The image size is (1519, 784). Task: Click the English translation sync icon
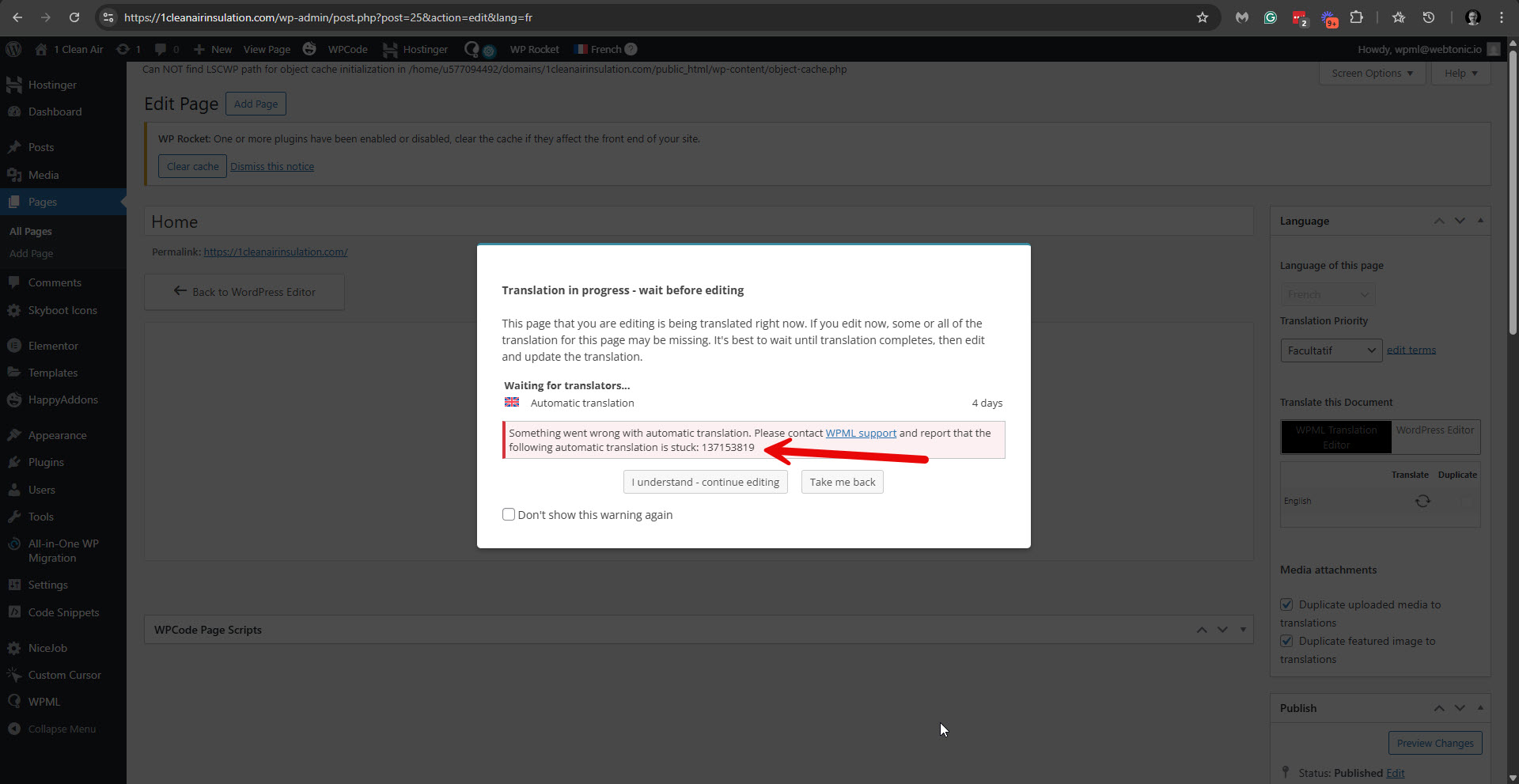(x=1422, y=501)
